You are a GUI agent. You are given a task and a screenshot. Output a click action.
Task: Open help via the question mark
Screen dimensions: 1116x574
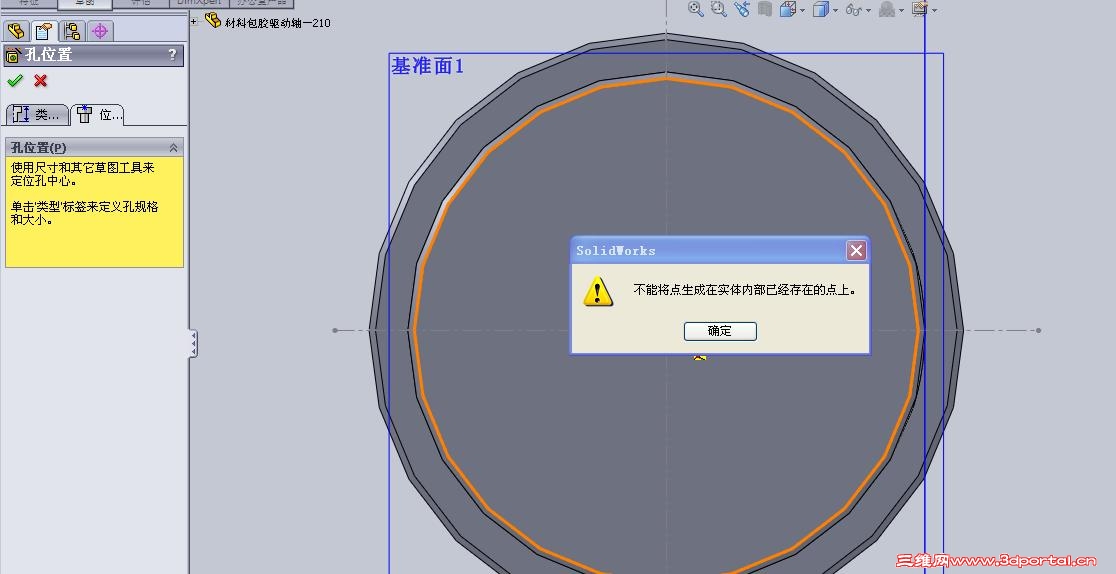pyautogui.click(x=172, y=55)
